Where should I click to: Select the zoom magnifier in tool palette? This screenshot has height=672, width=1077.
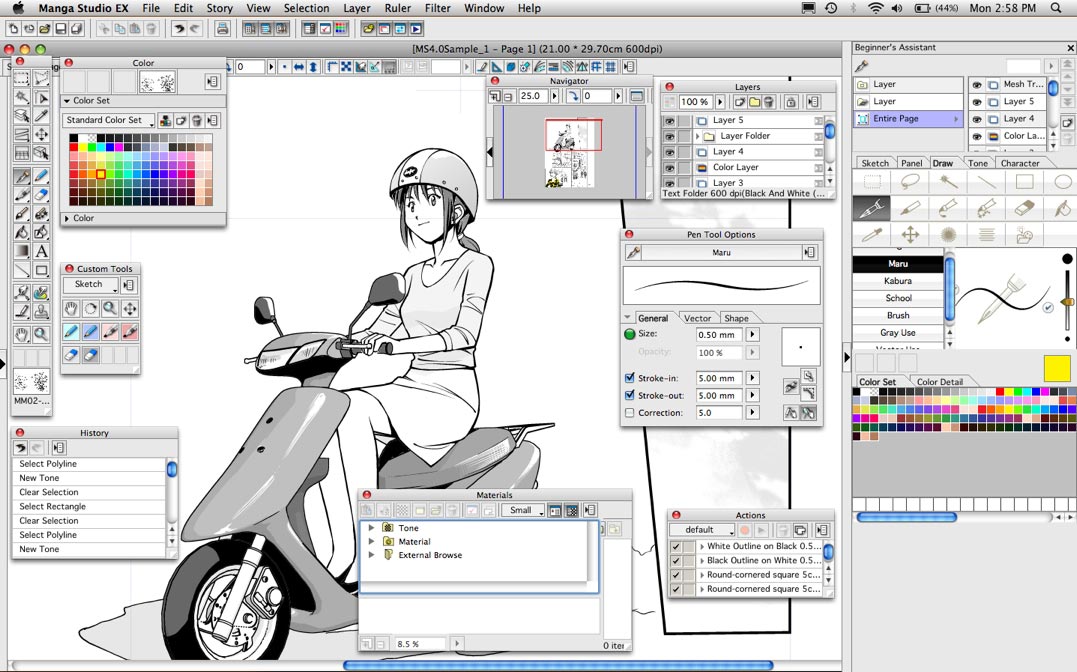41,334
